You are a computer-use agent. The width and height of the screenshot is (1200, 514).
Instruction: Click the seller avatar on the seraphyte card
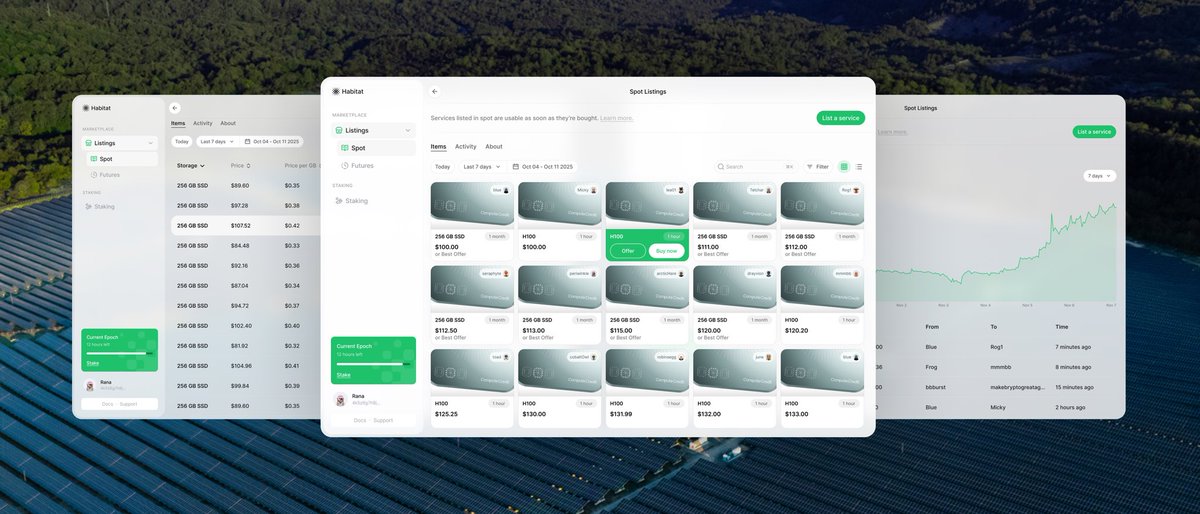[506, 273]
